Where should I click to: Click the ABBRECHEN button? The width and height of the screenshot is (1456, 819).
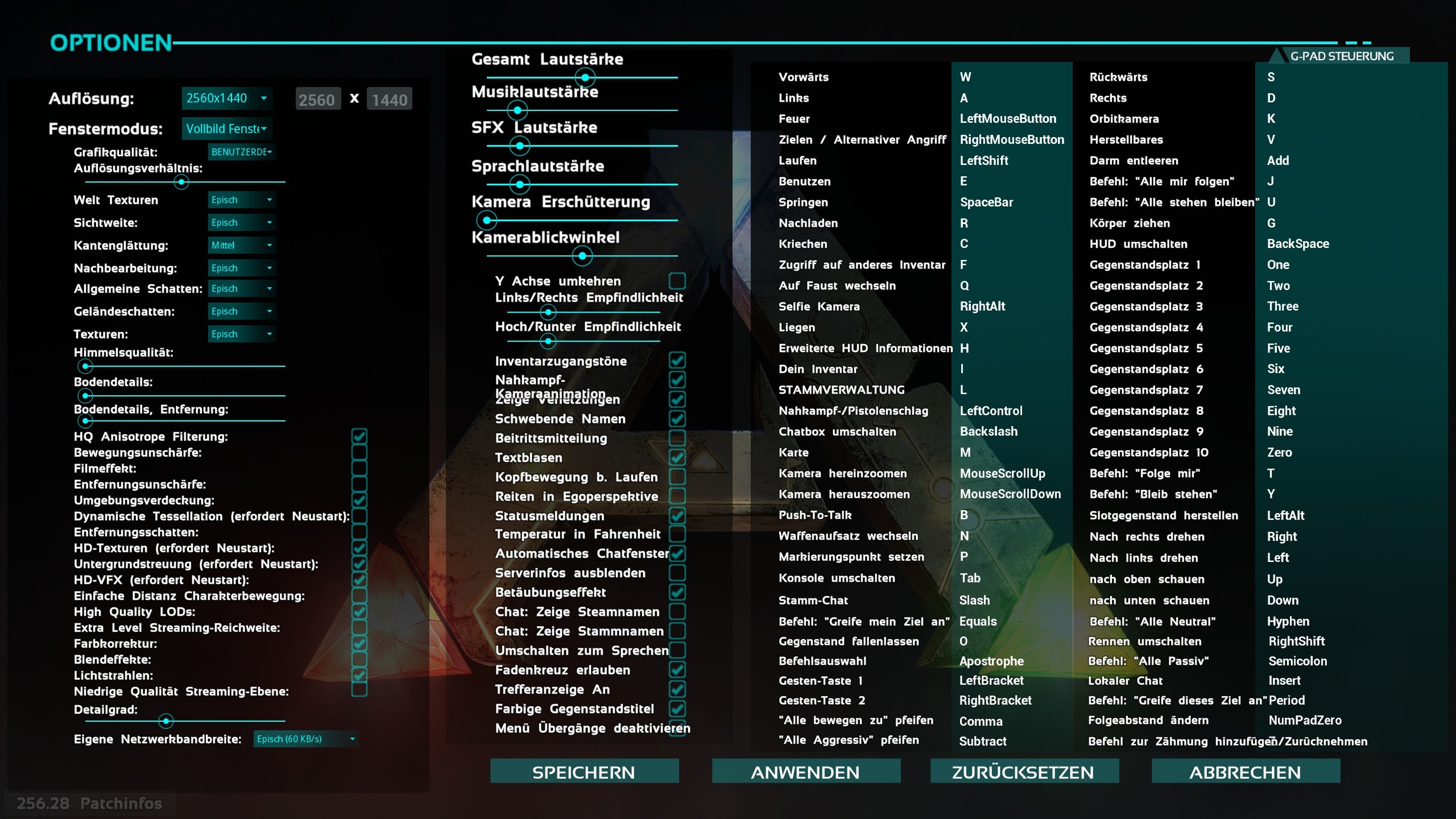coord(1246,771)
